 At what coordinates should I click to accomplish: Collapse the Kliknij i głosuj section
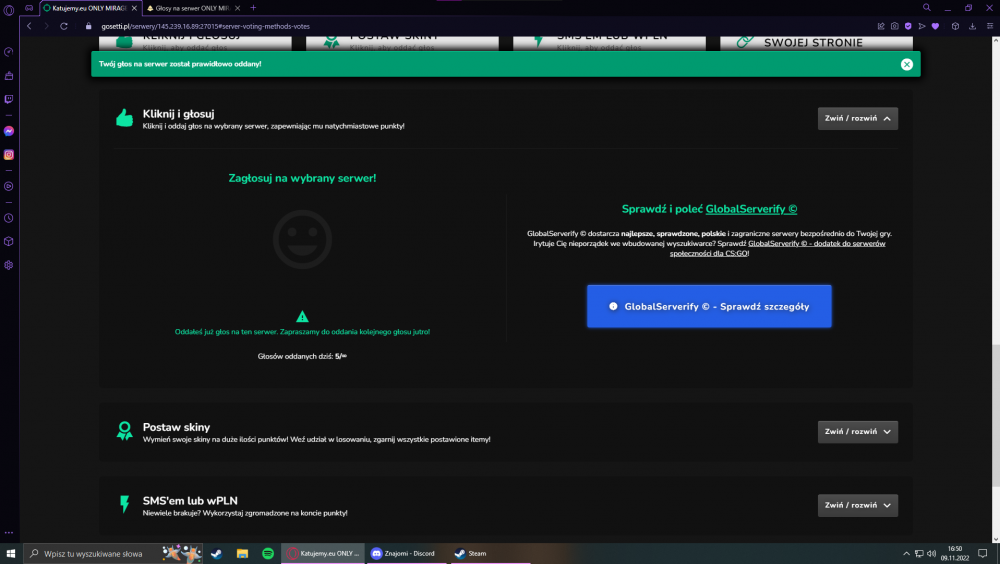858,119
